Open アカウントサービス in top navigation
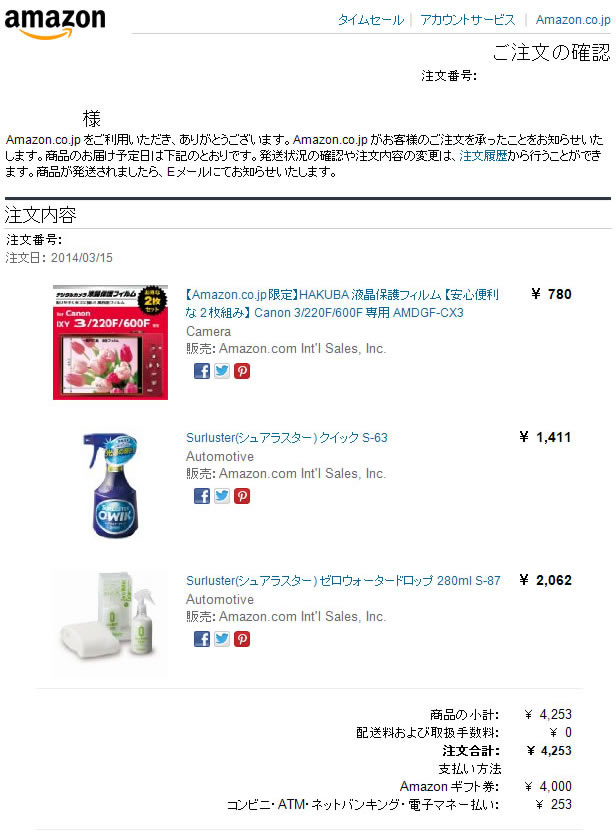Image resolution: width=616 pixels, height=837 pixels. point(468,20)
